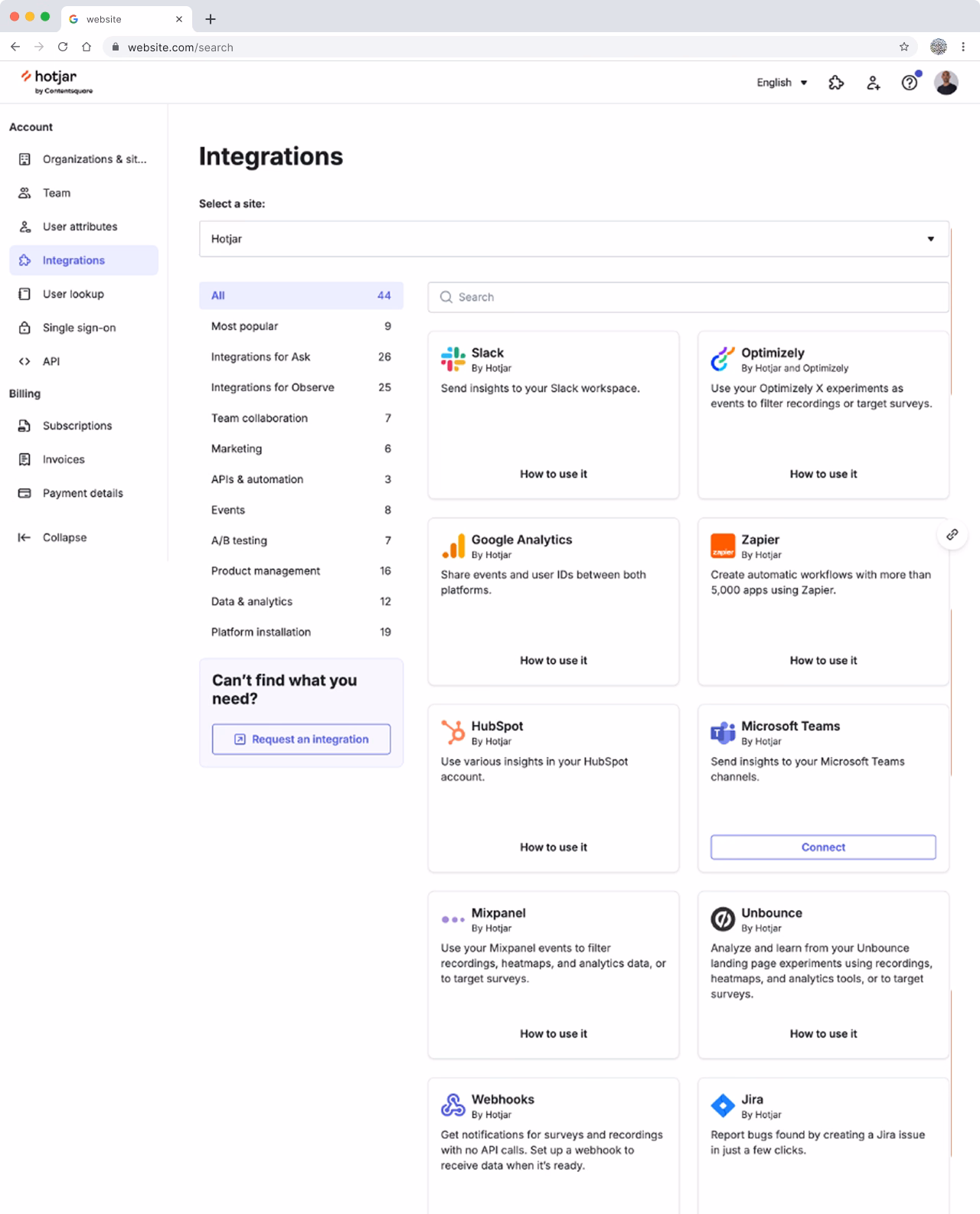Click the Jira logo icon

(x=723, y=1105)
